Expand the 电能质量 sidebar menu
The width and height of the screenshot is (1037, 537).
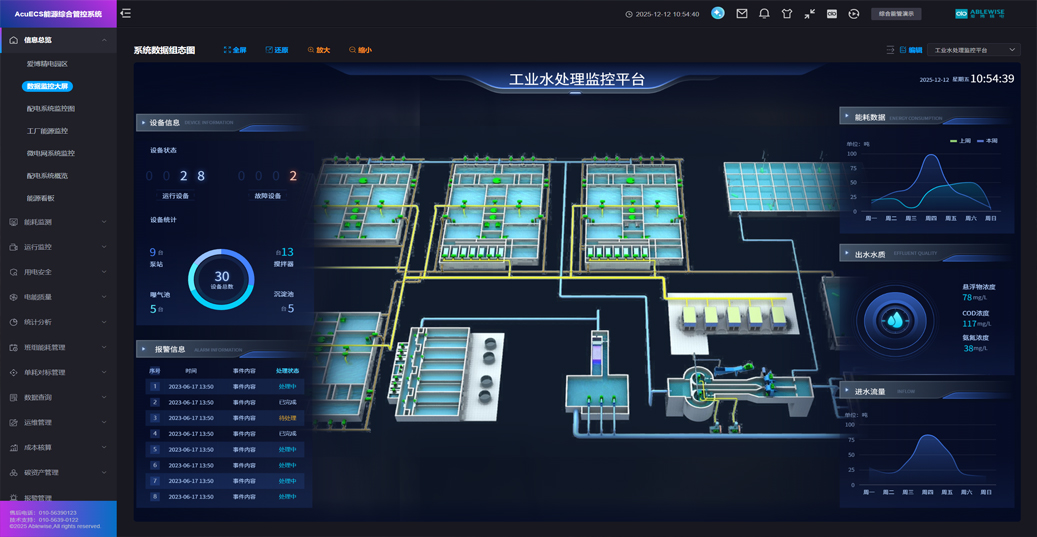tap(58, 297)
